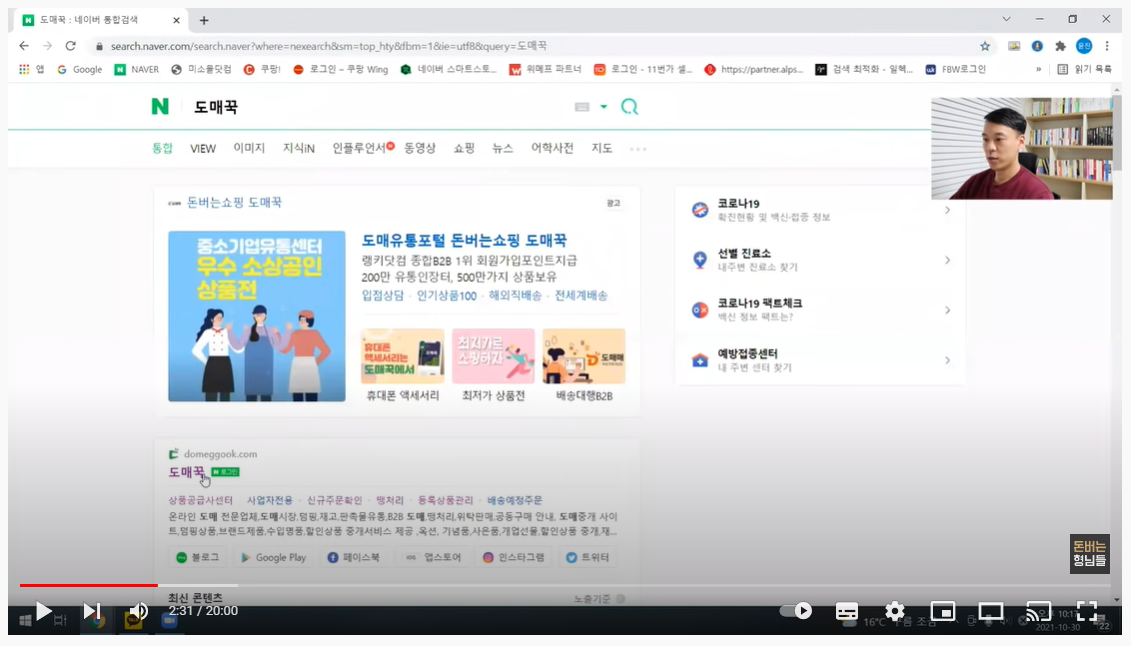Open the 쿠팡! bookmark
The height and width of the screenshot is (646, 1131).
[263, 69]
